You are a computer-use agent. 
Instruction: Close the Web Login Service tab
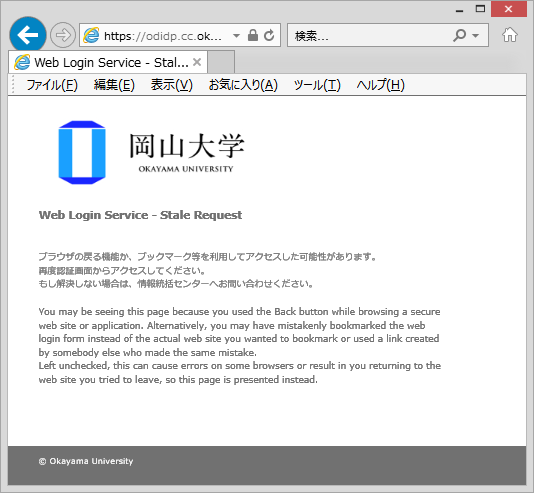[x=197, y=62]
